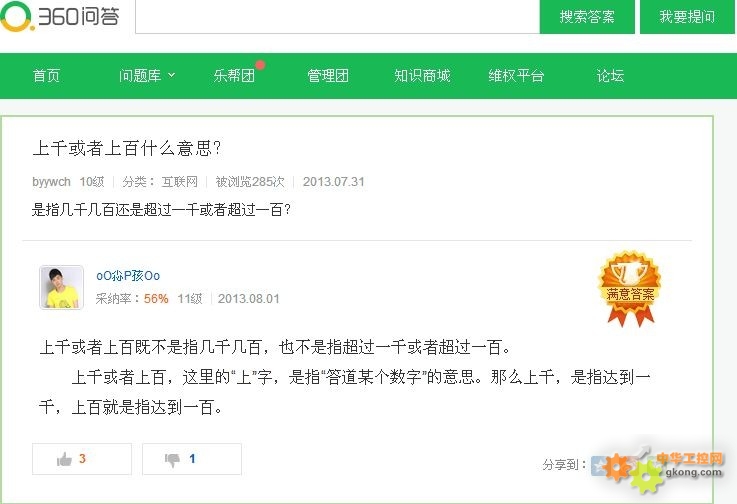Go to the 知识商城 menu item
The image size is (737, 504).
(x=422, y=76)
